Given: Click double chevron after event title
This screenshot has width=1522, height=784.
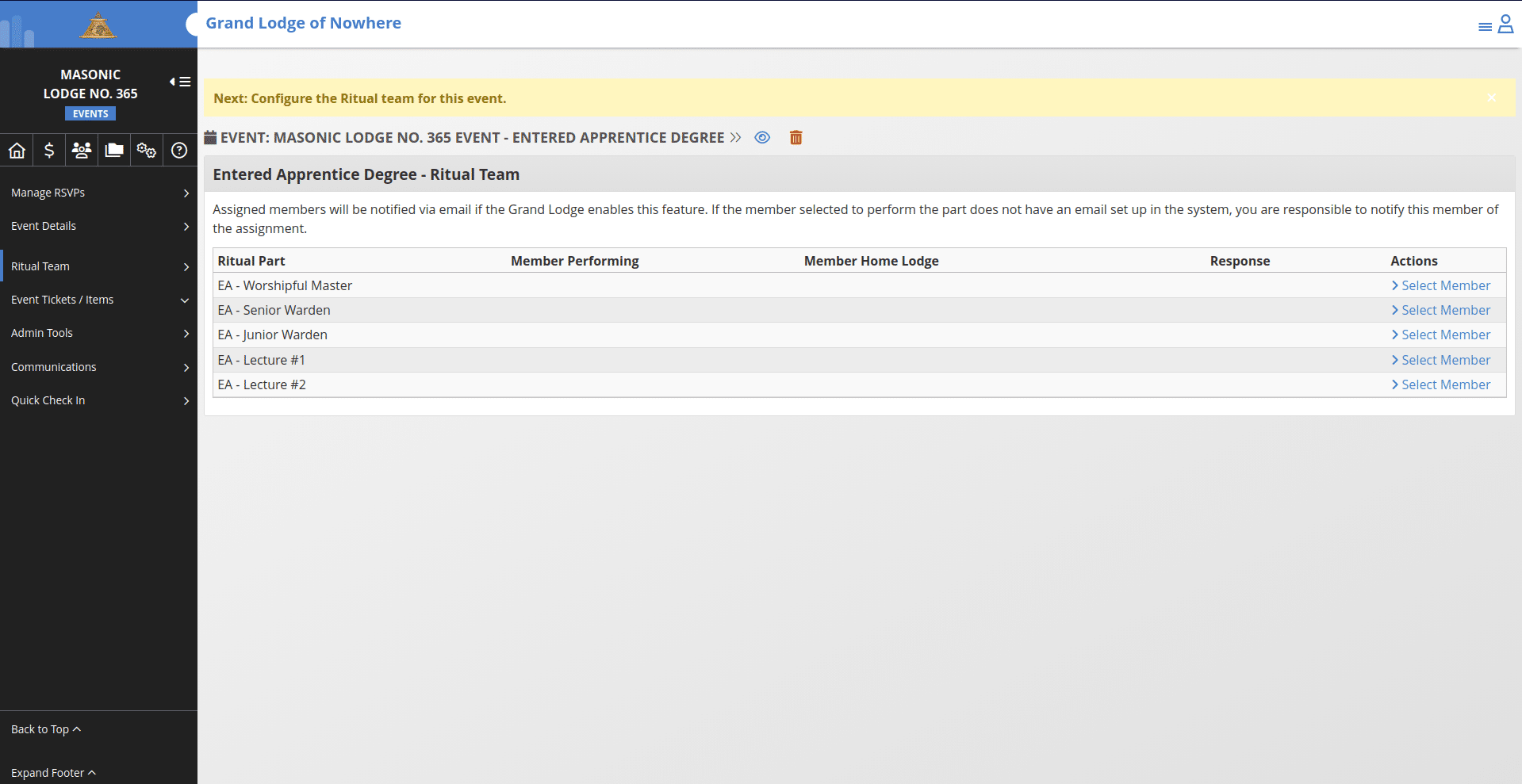Looking at the screenshot, I should [736, 137].
